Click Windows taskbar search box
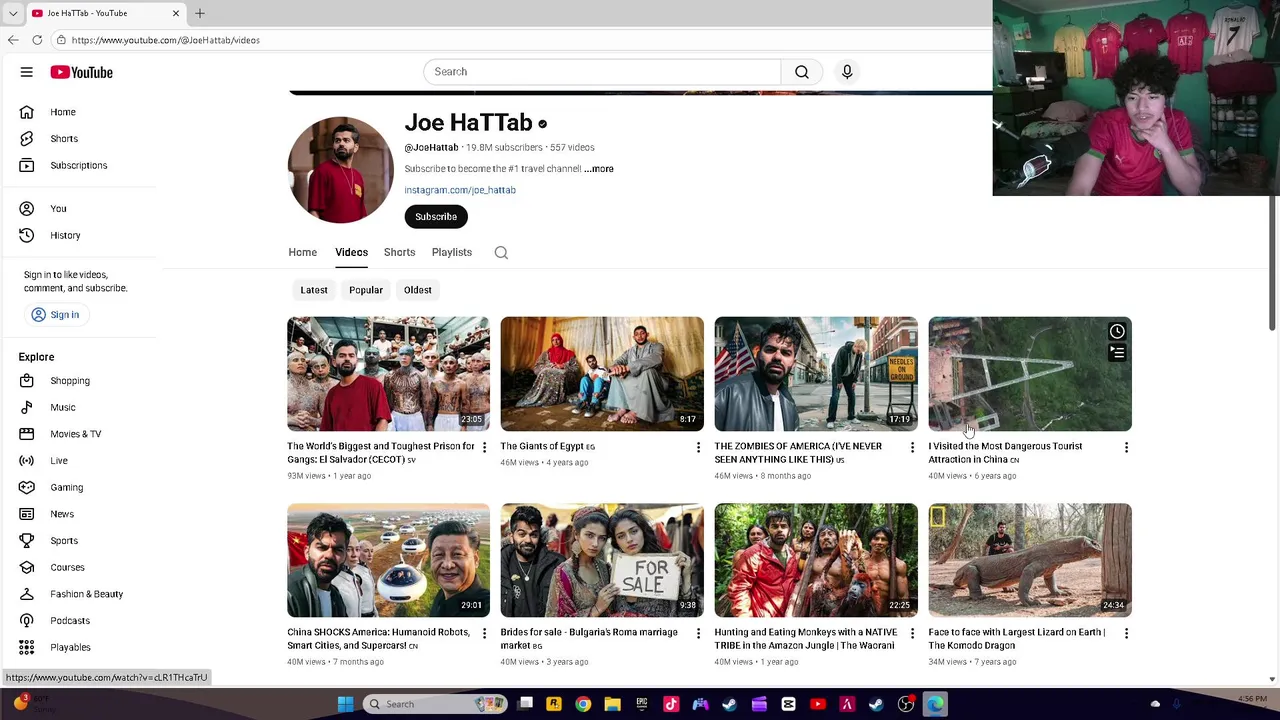Image resolution: width=1280 pixels, height=720 pixels. 434,704
